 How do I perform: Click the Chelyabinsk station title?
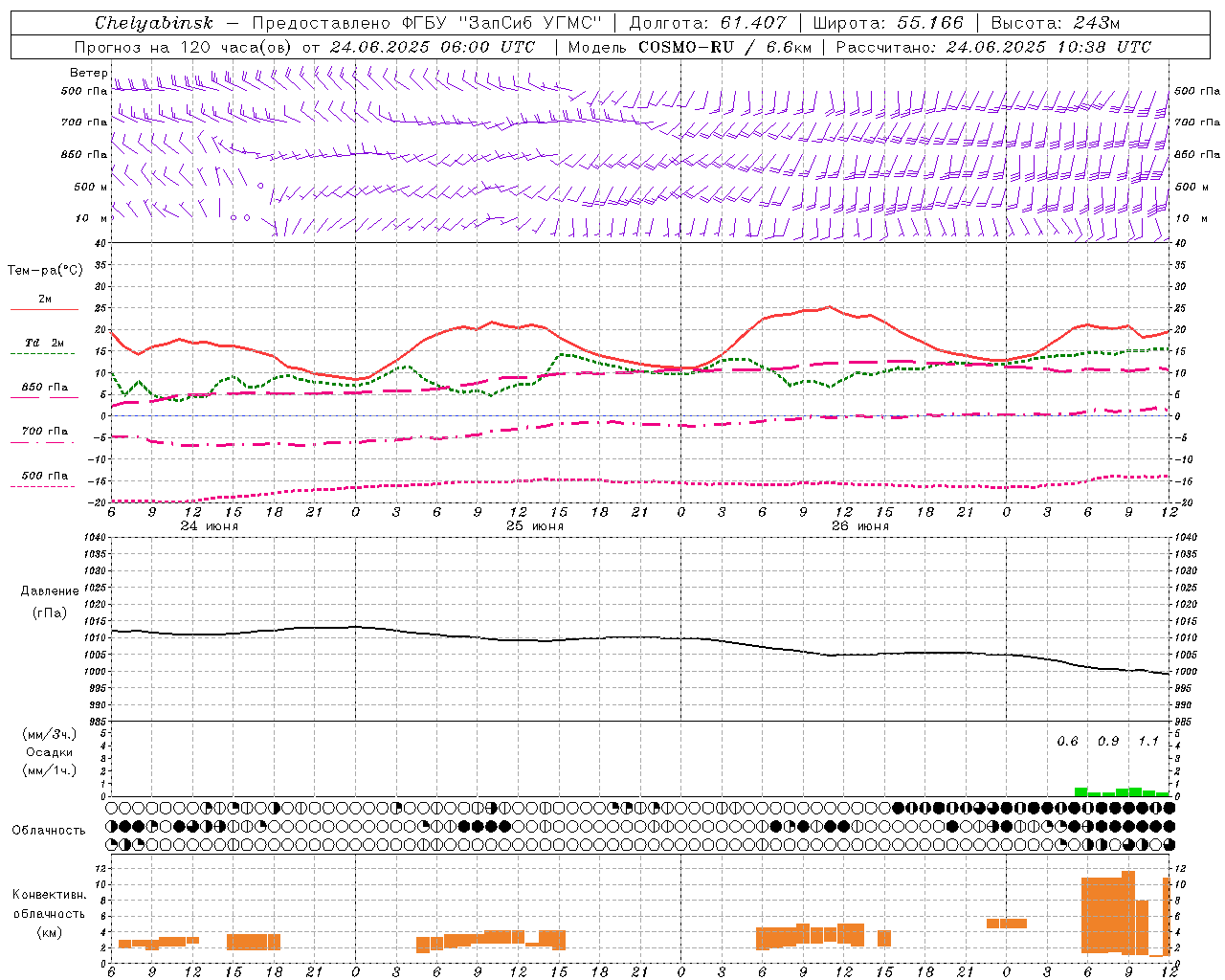[x=154, y=23]
